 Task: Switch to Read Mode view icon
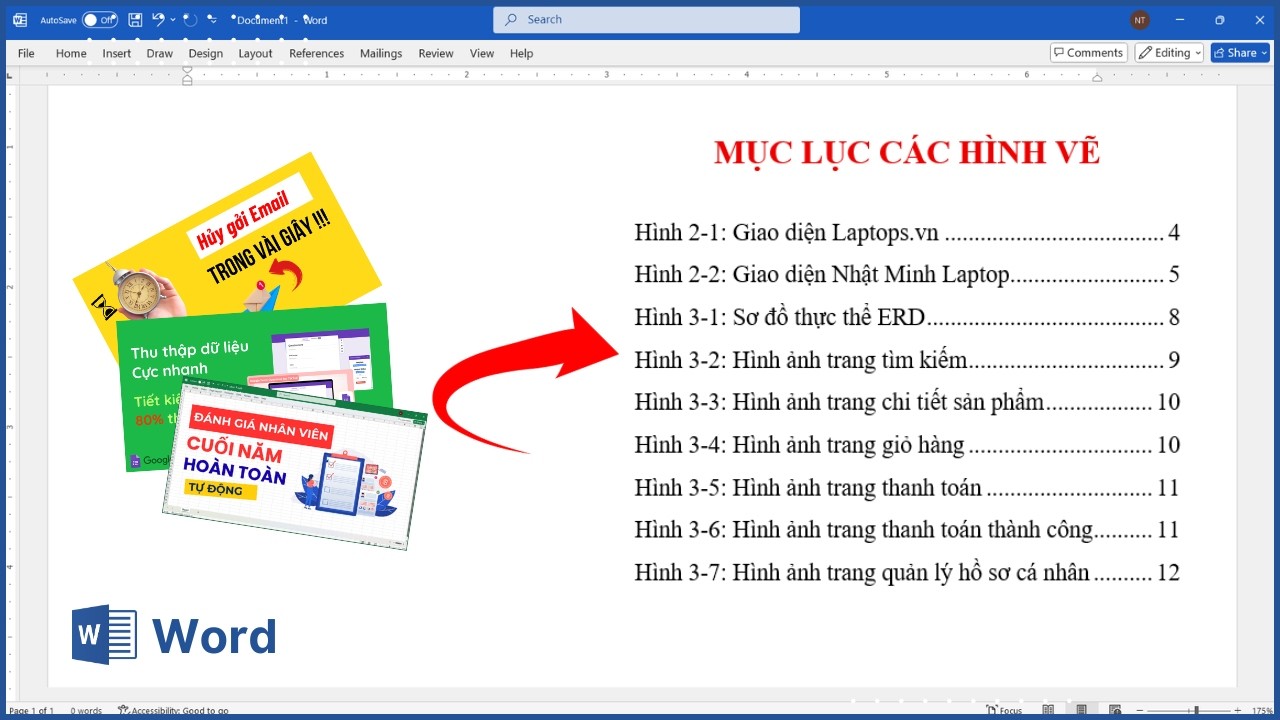pyautogui.click(x=1048, y=710)
